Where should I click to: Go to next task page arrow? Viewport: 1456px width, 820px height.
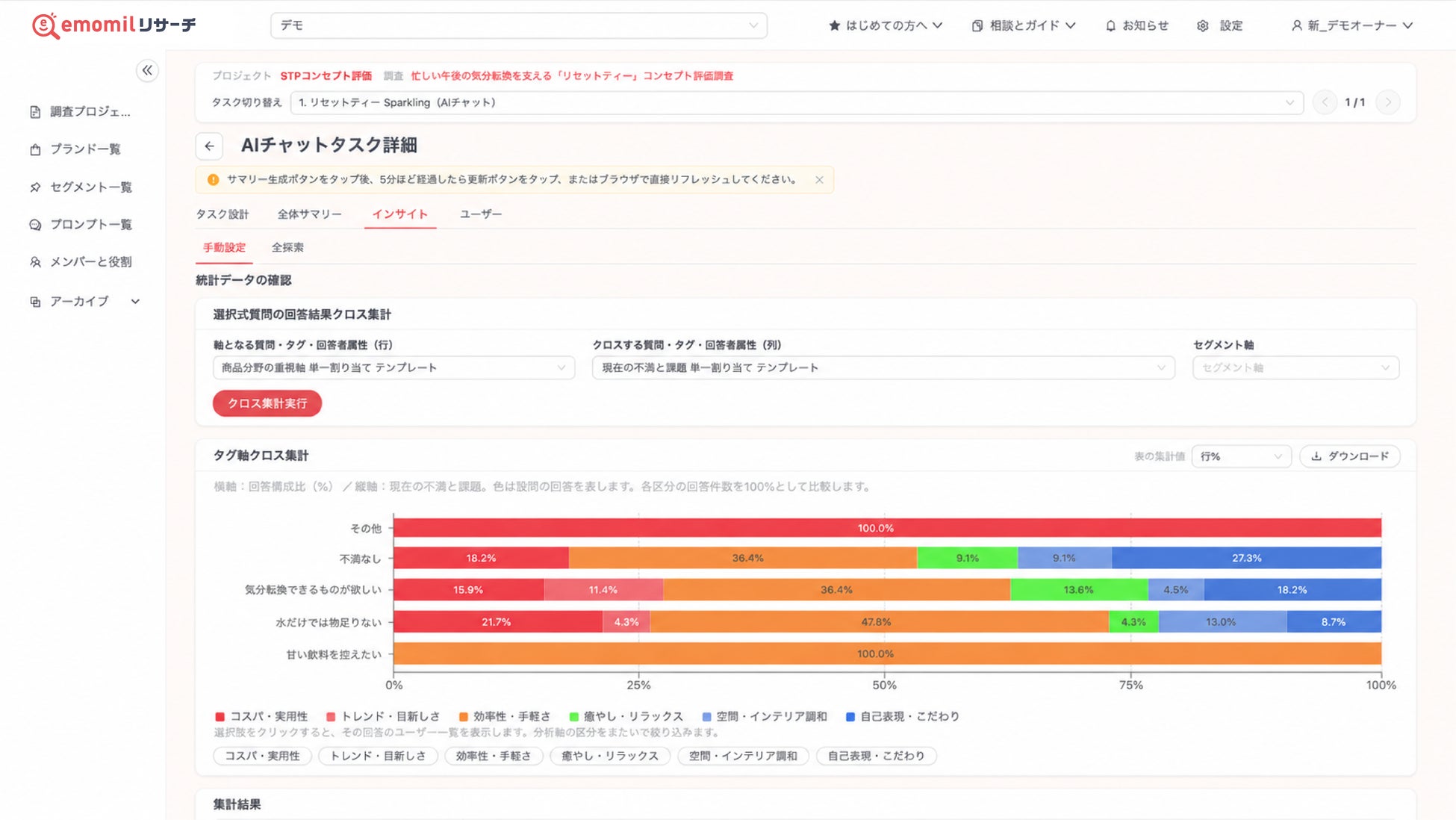pyautogui.click(x=1387, y=102)
